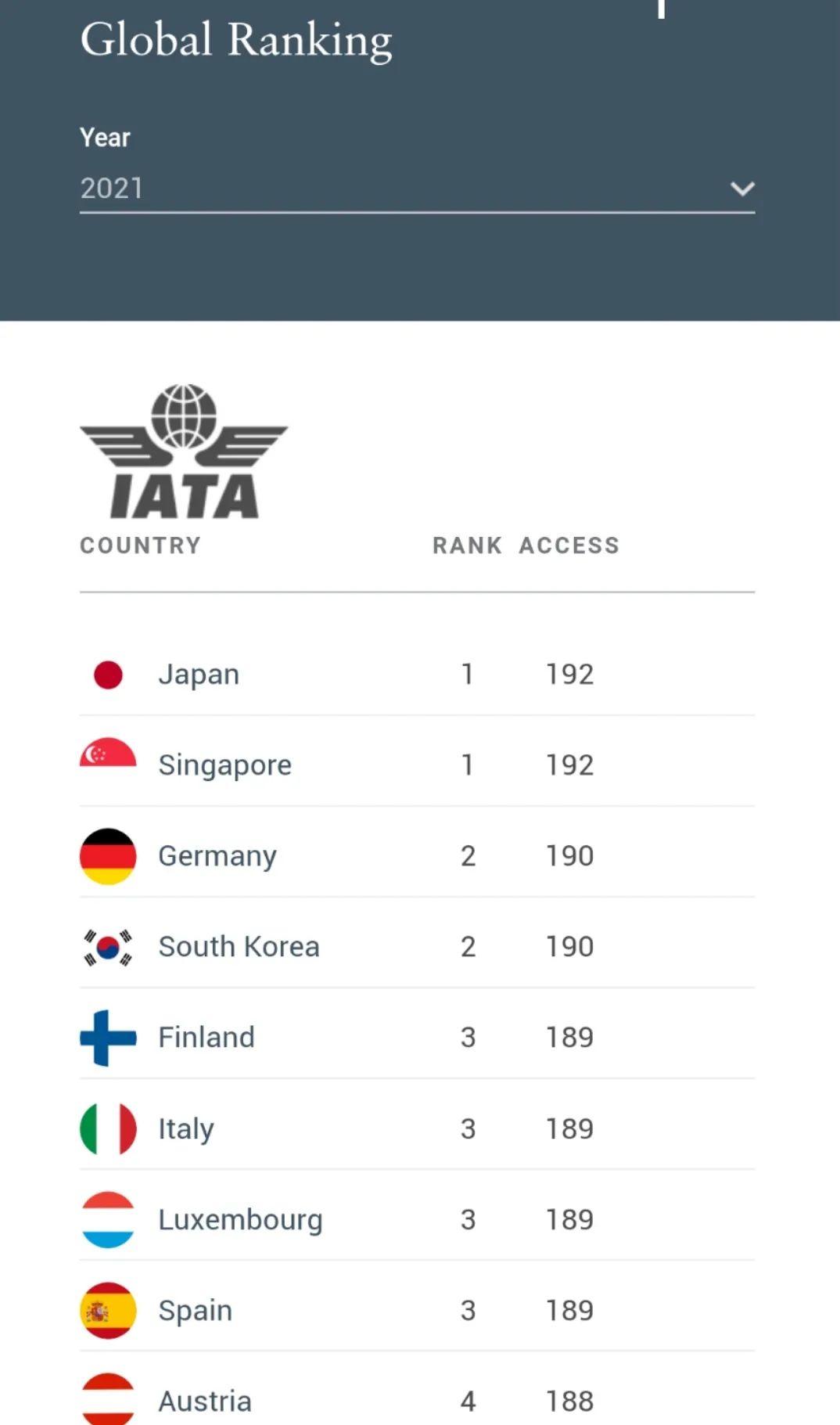Open the Singapore country link
This screenshot has width=840, height=1425.
click(225, 765)
